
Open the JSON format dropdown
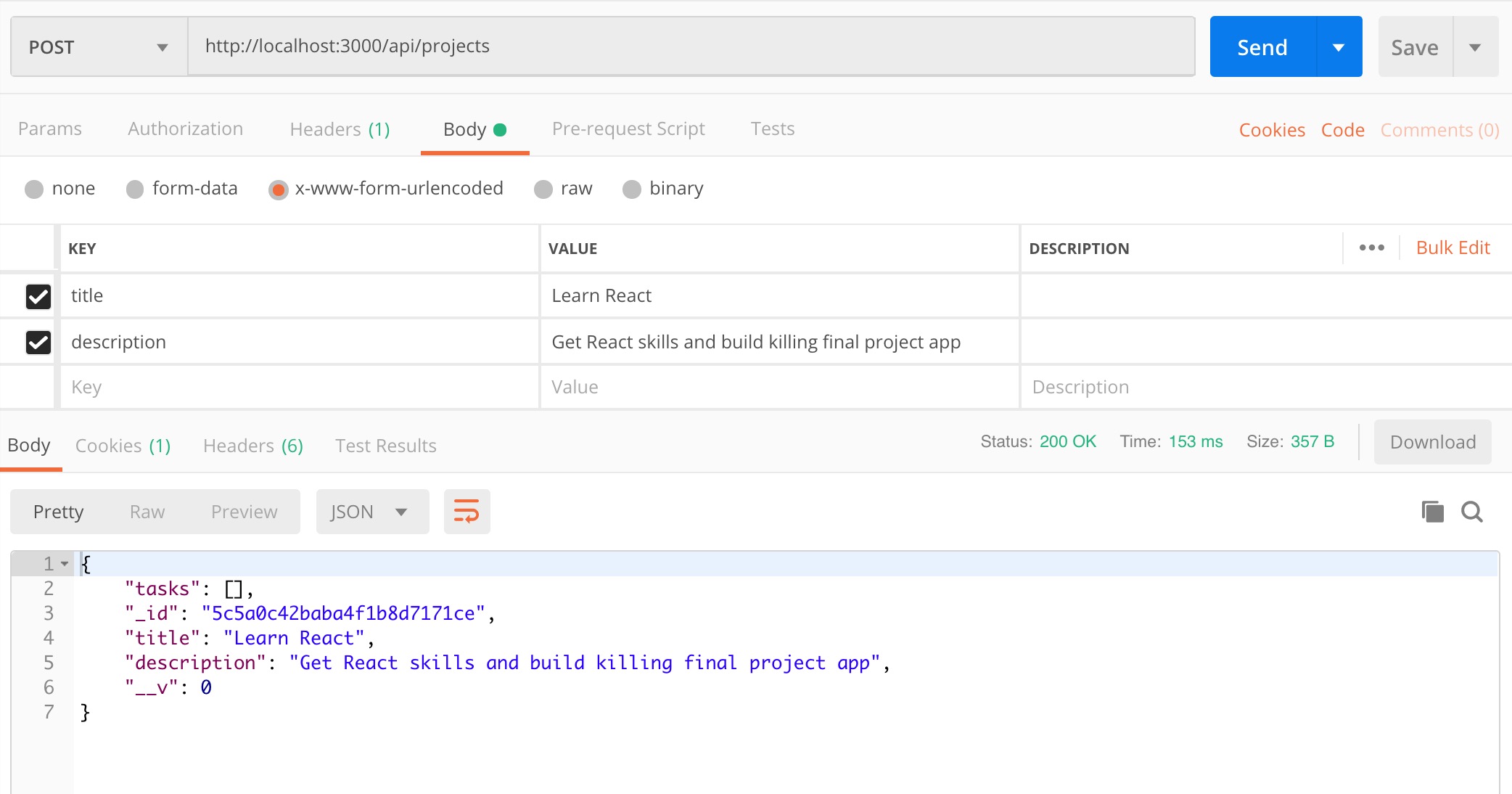pyautogui.click(x=371, y=512)
